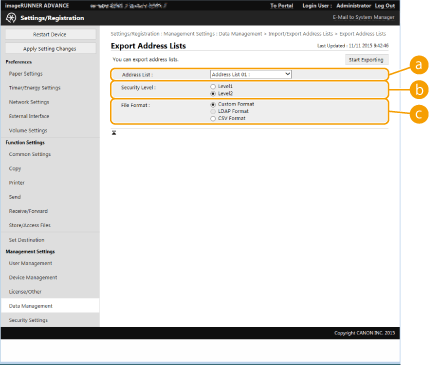The image size is (430, 365).
Task: Open the Address List dropdown
Action: coord(251,74)
